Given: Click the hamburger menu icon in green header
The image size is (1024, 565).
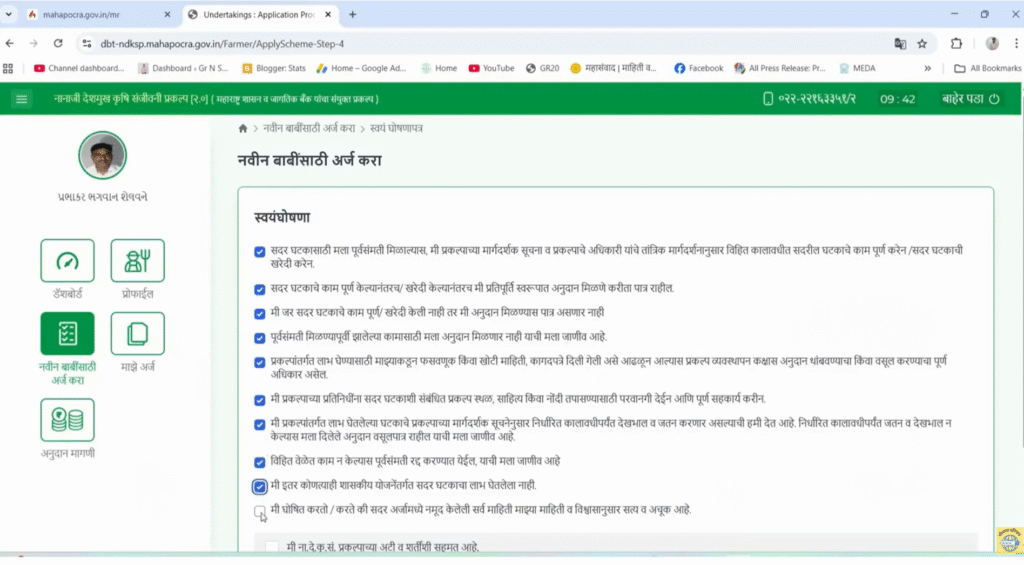Looking at the screenshot, I should pyautogui.click(x=22, y=99).
